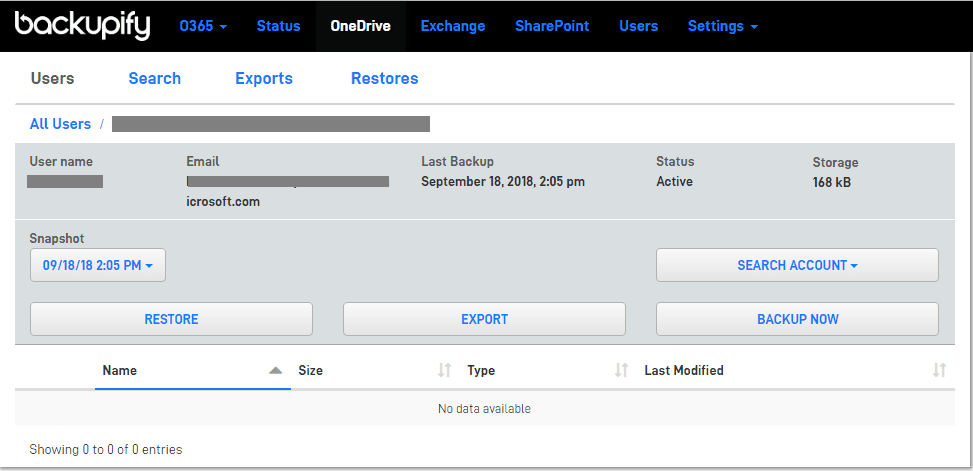This screenshot has height=471, width=973.
Task: Open the Search sub-tab
Action: [155, 78]
